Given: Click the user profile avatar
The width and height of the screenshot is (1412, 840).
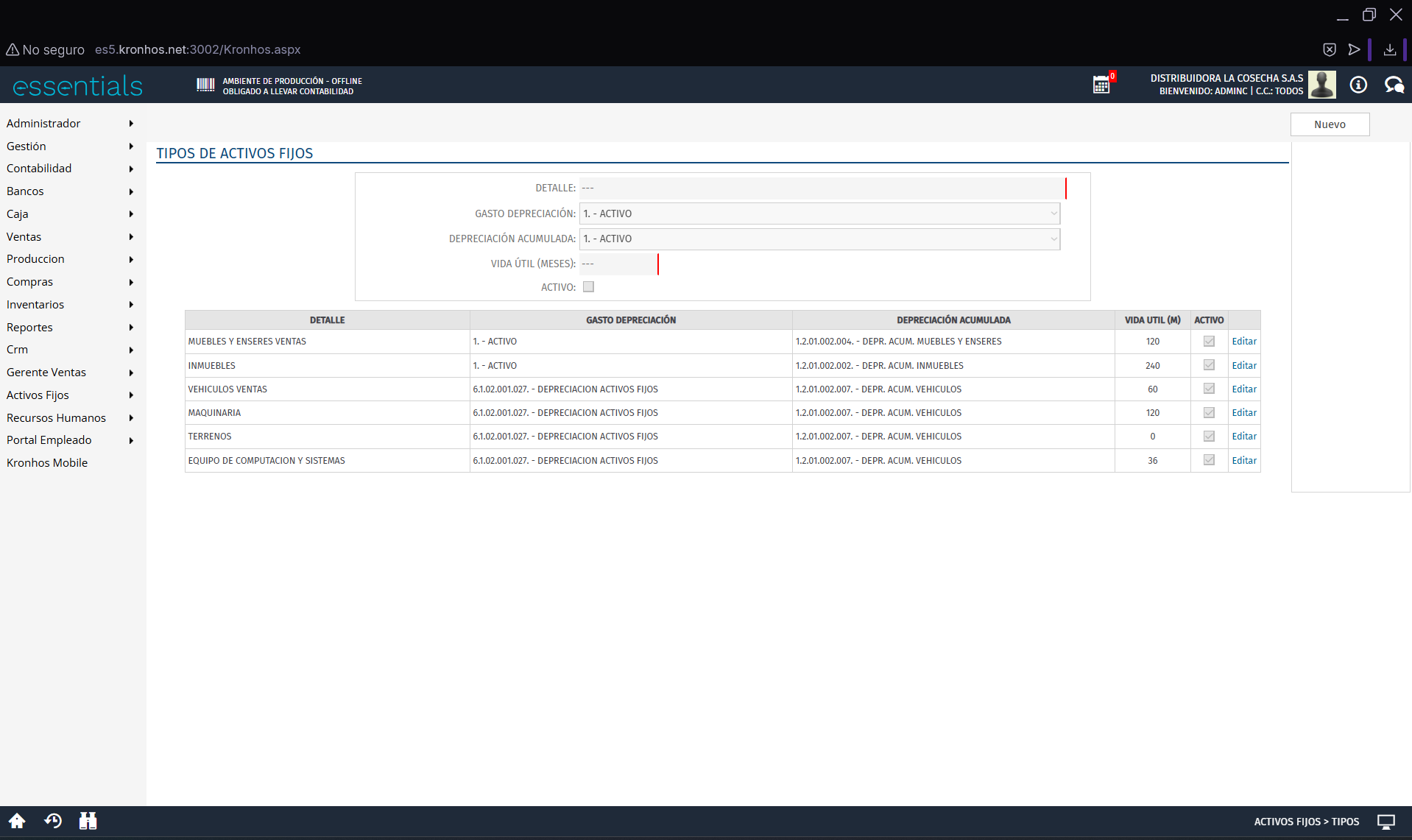Looking at the screenshot, I should click(1322, 85).
